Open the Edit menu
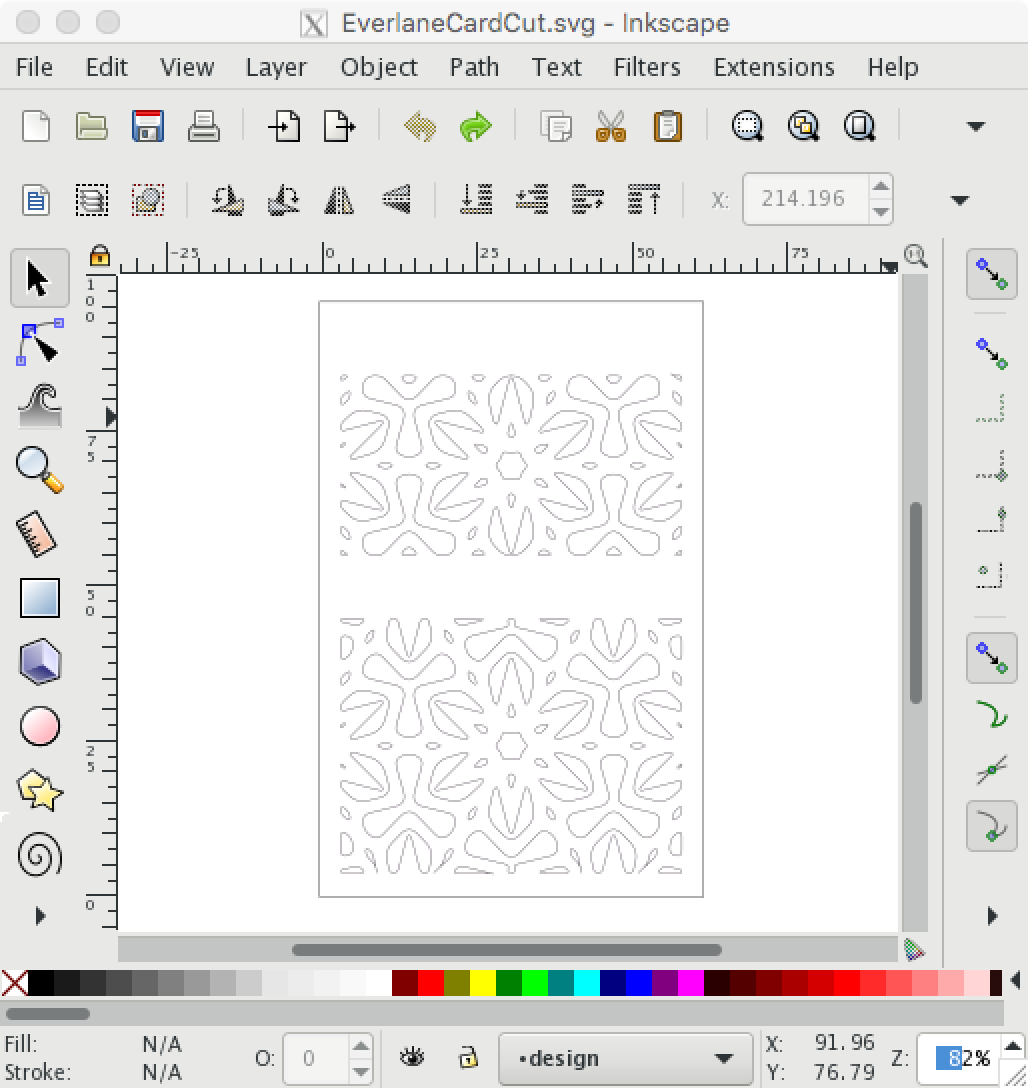Screen dimensions: 1028x1088 tap(107, 67)
